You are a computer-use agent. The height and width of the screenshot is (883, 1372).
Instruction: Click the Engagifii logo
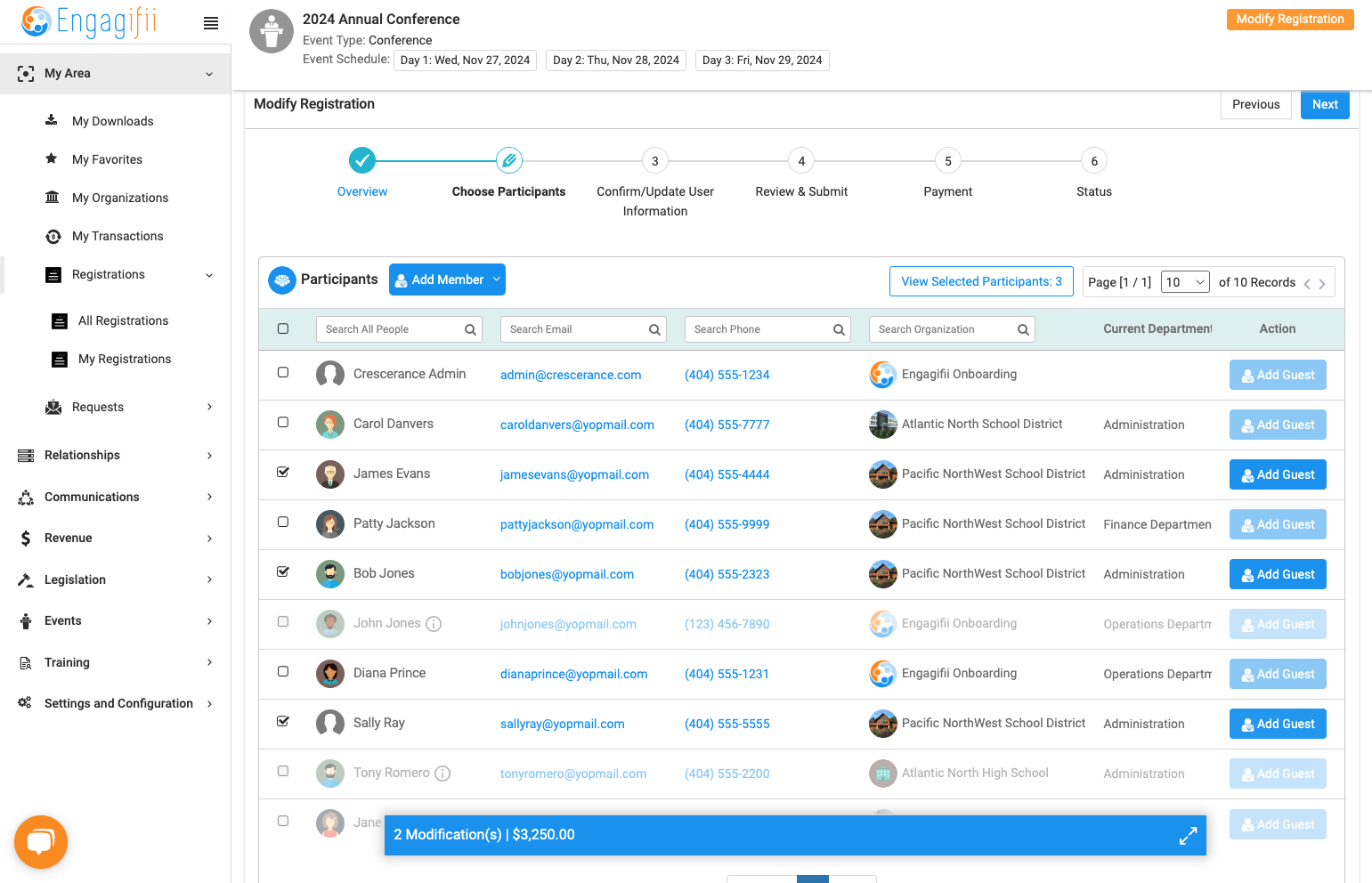tap(88, 21)
